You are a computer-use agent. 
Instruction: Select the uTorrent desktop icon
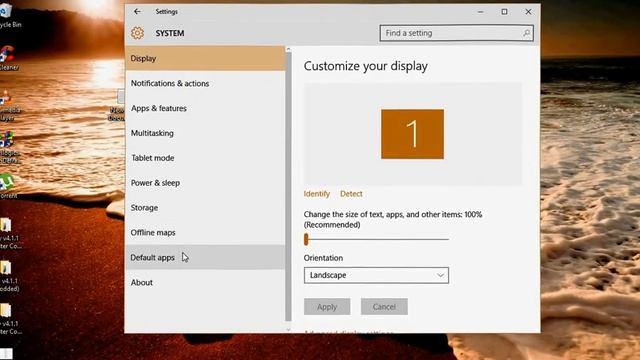7,186
